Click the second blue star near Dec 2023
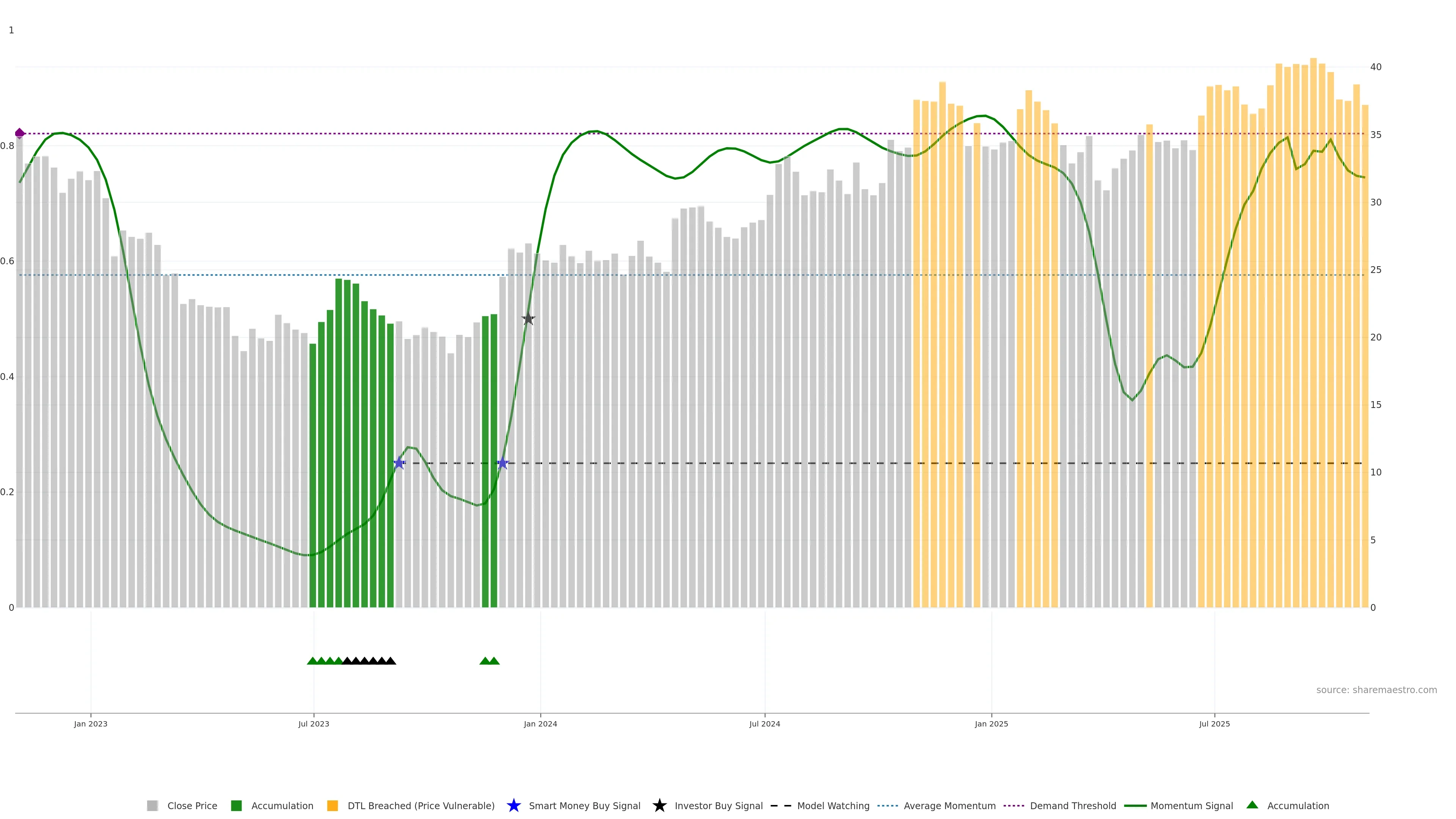 pos(502,463)
